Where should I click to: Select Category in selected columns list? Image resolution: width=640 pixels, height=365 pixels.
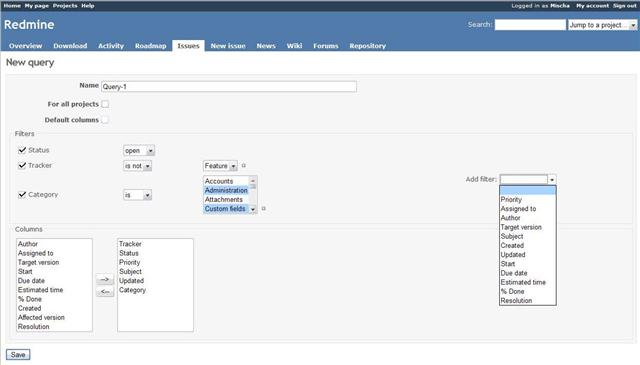click(x=155, y=290)
